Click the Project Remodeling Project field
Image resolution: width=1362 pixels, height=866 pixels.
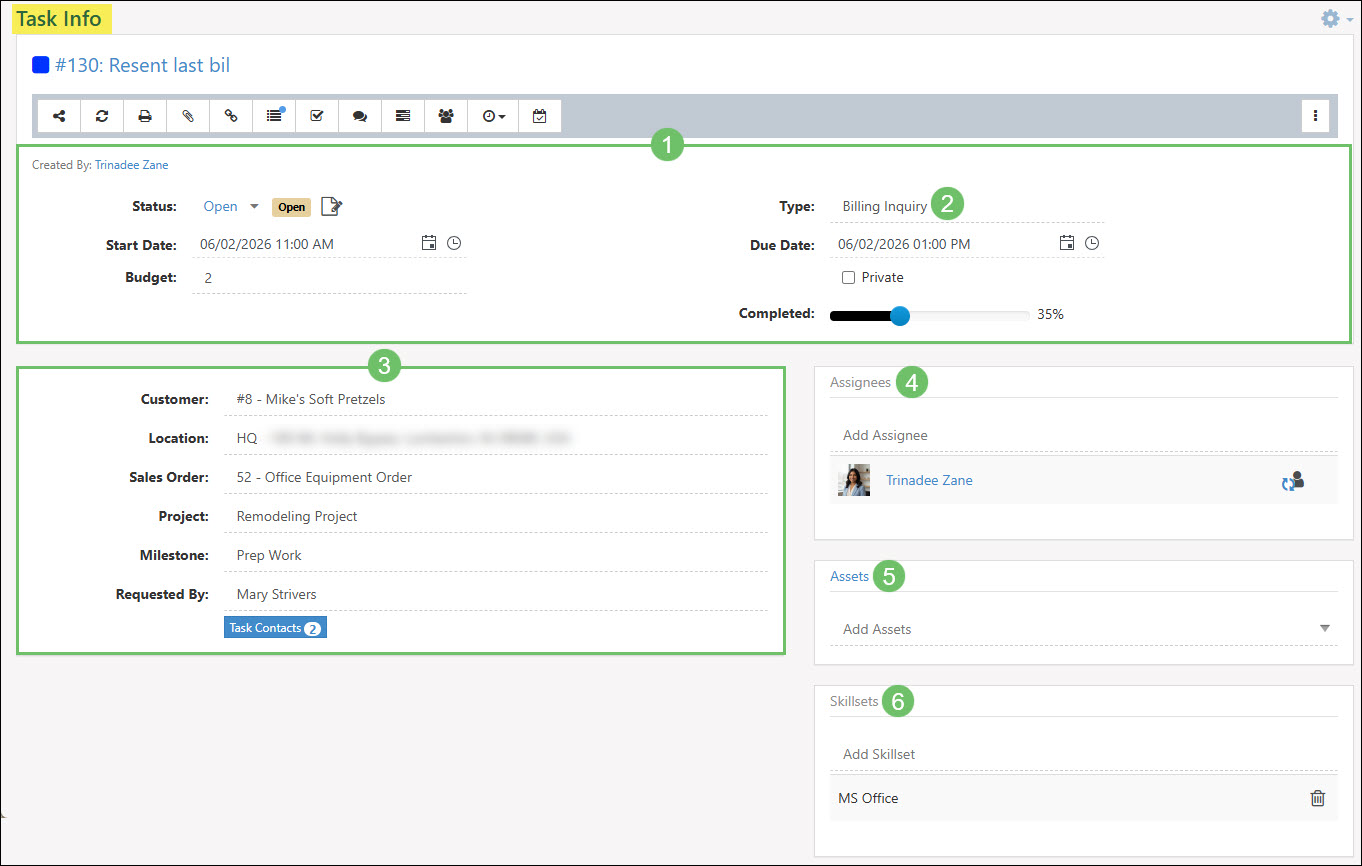click(x=496, y=516)
